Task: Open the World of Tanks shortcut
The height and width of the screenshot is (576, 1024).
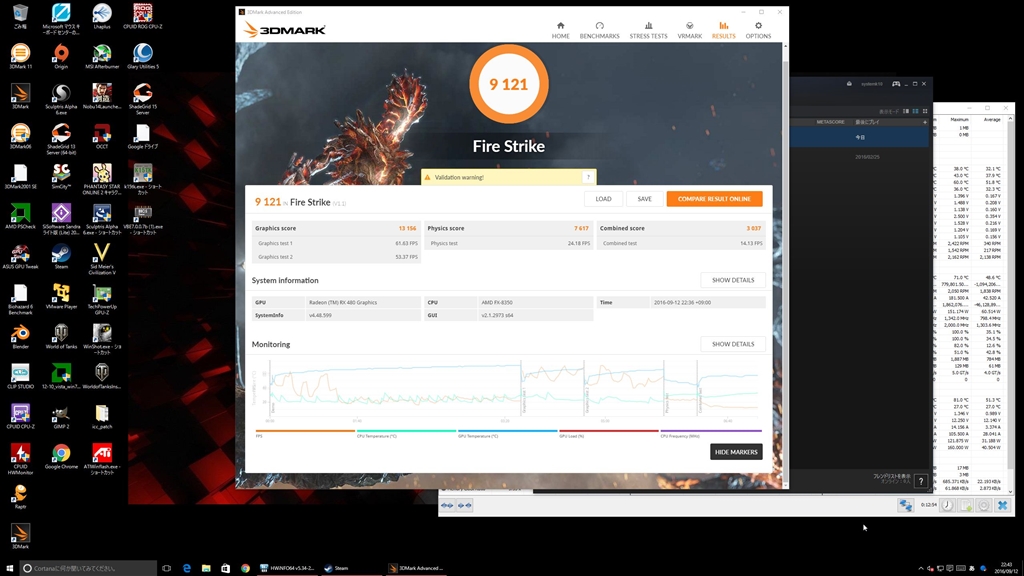Action: (x=61, y=336)
